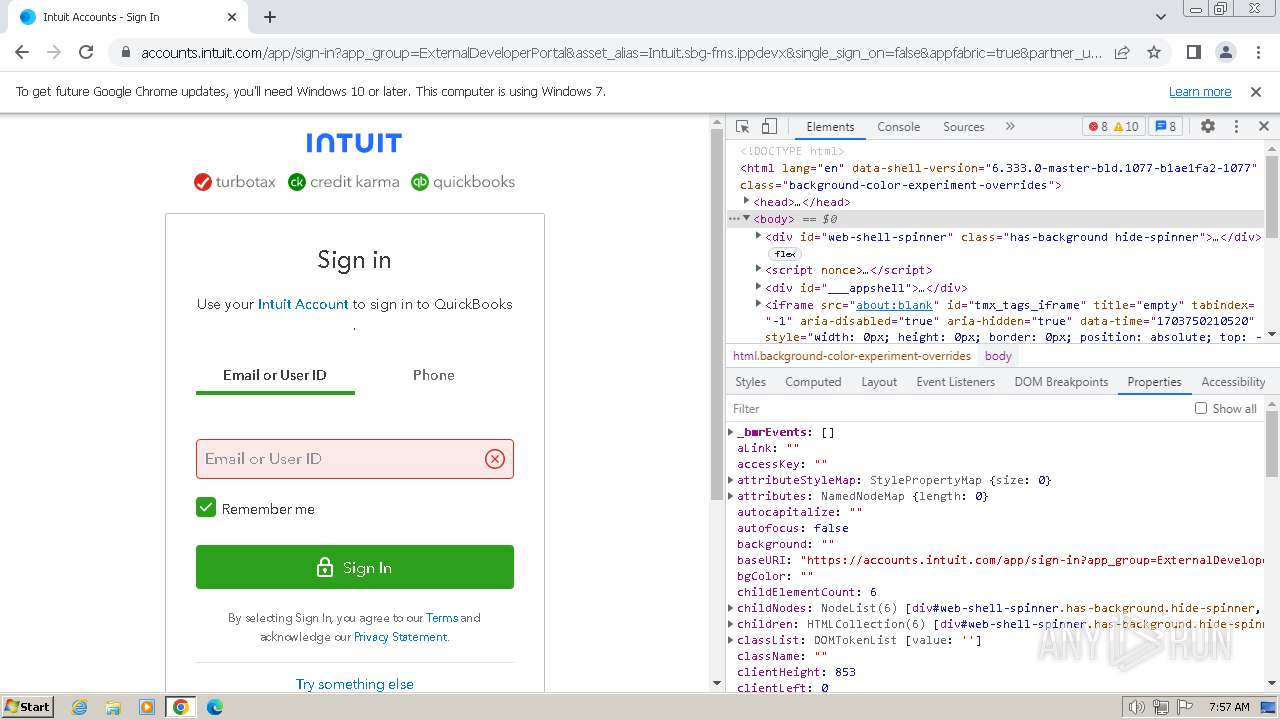Select the Phone sign-in tab
This screenshot has height=720, width=1280.
(x=434, y=375)
